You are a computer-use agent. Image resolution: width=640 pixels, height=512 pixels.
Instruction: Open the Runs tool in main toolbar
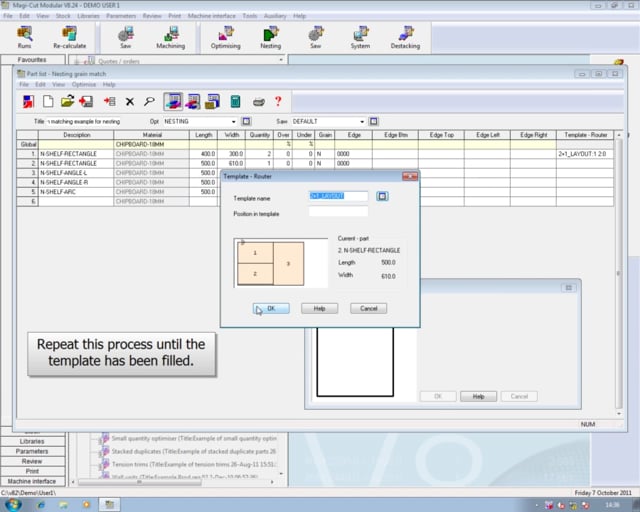tap(24, 37)
